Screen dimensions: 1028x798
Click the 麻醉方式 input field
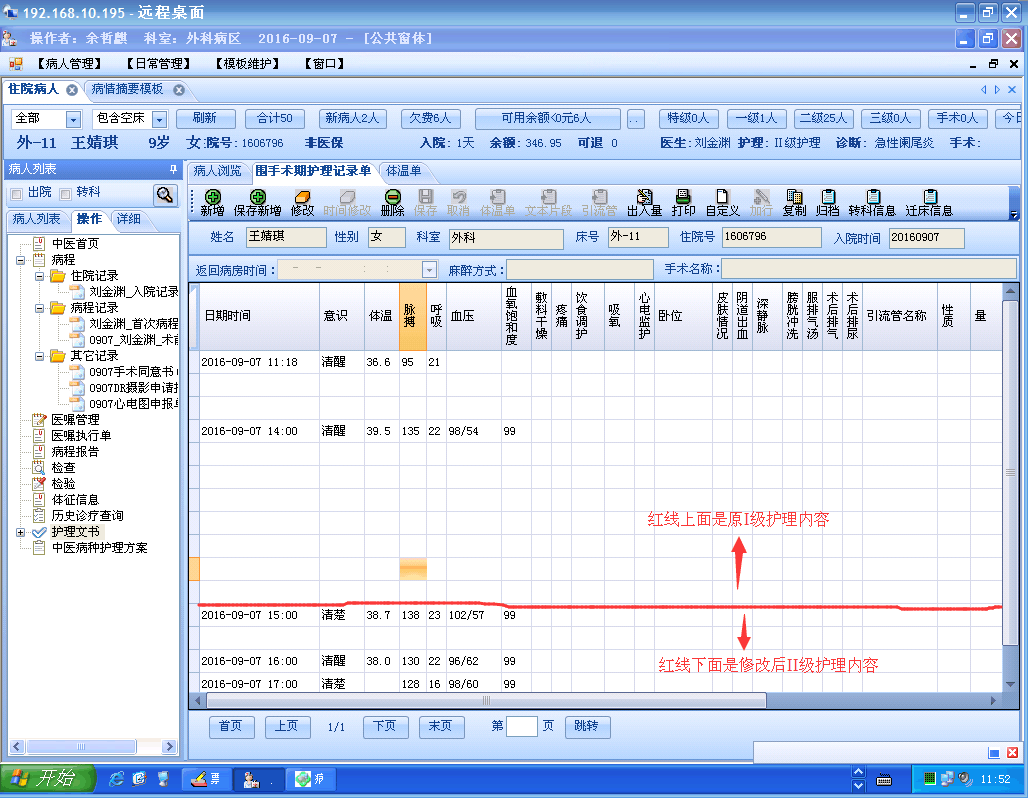click(580, 269)
